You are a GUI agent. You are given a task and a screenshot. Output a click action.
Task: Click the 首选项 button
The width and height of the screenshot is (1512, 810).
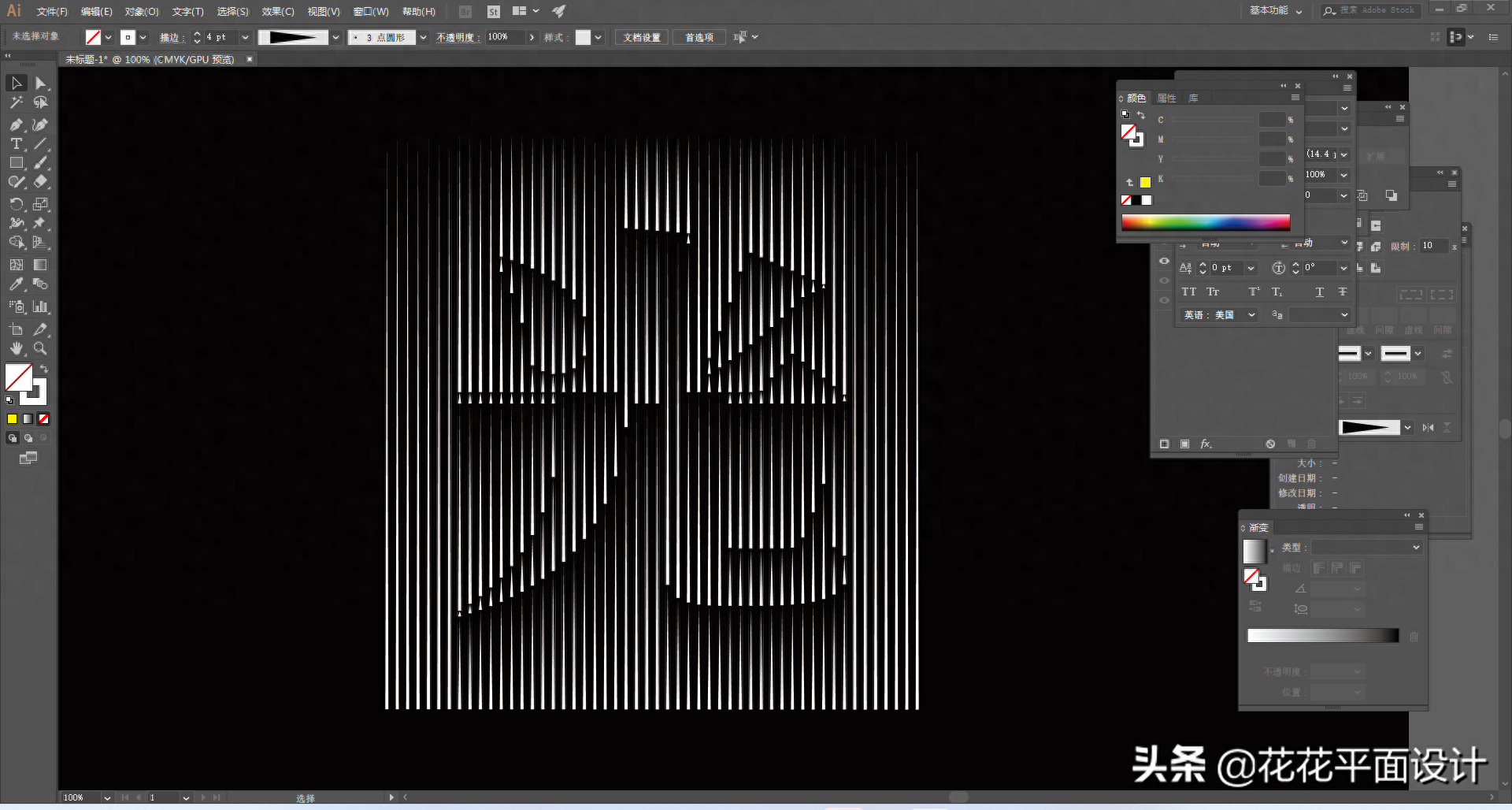[699, 38]
